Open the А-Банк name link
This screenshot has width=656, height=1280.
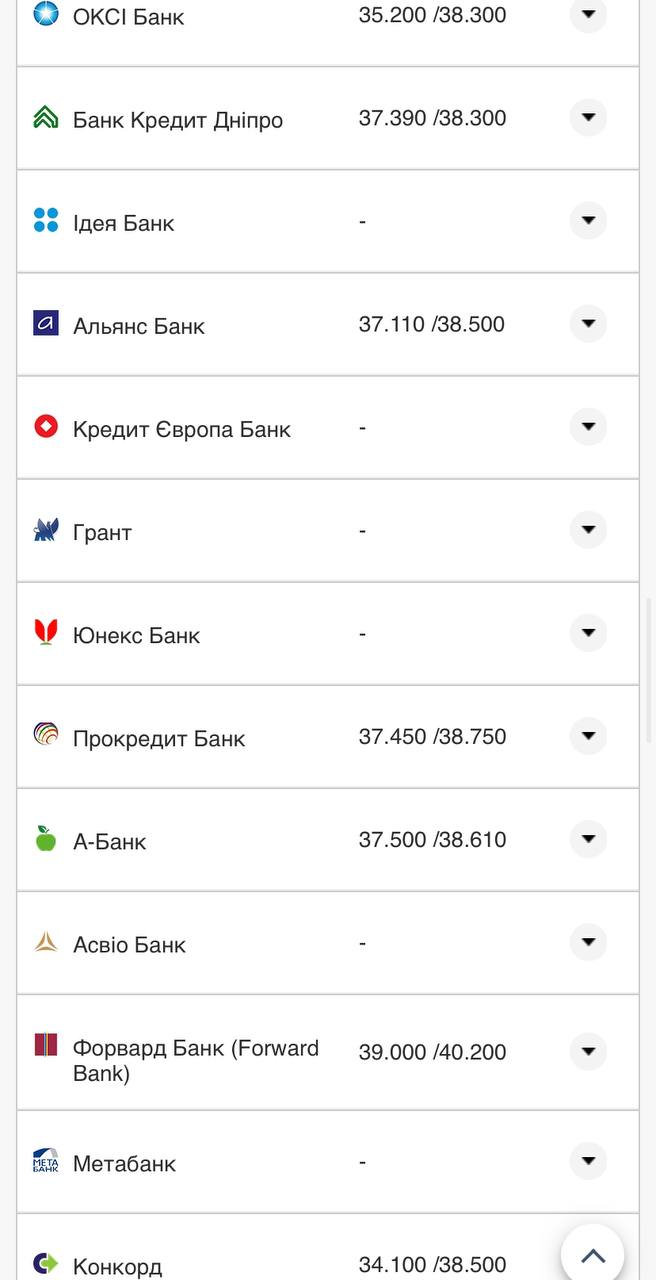110,842
